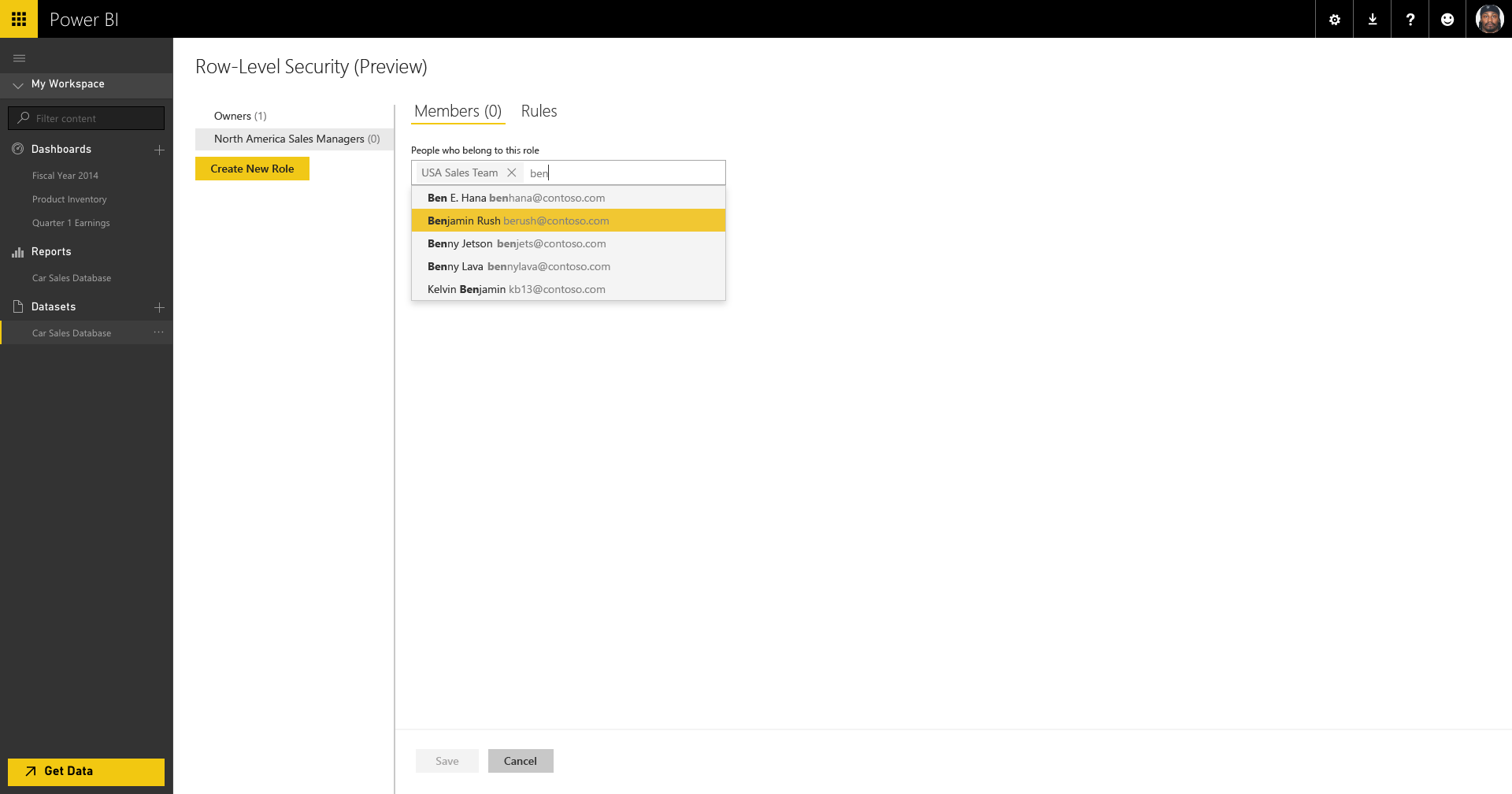Click the Power BI title
The height and width of the screenshot is (794, 1512).
(x=84, y=20)
